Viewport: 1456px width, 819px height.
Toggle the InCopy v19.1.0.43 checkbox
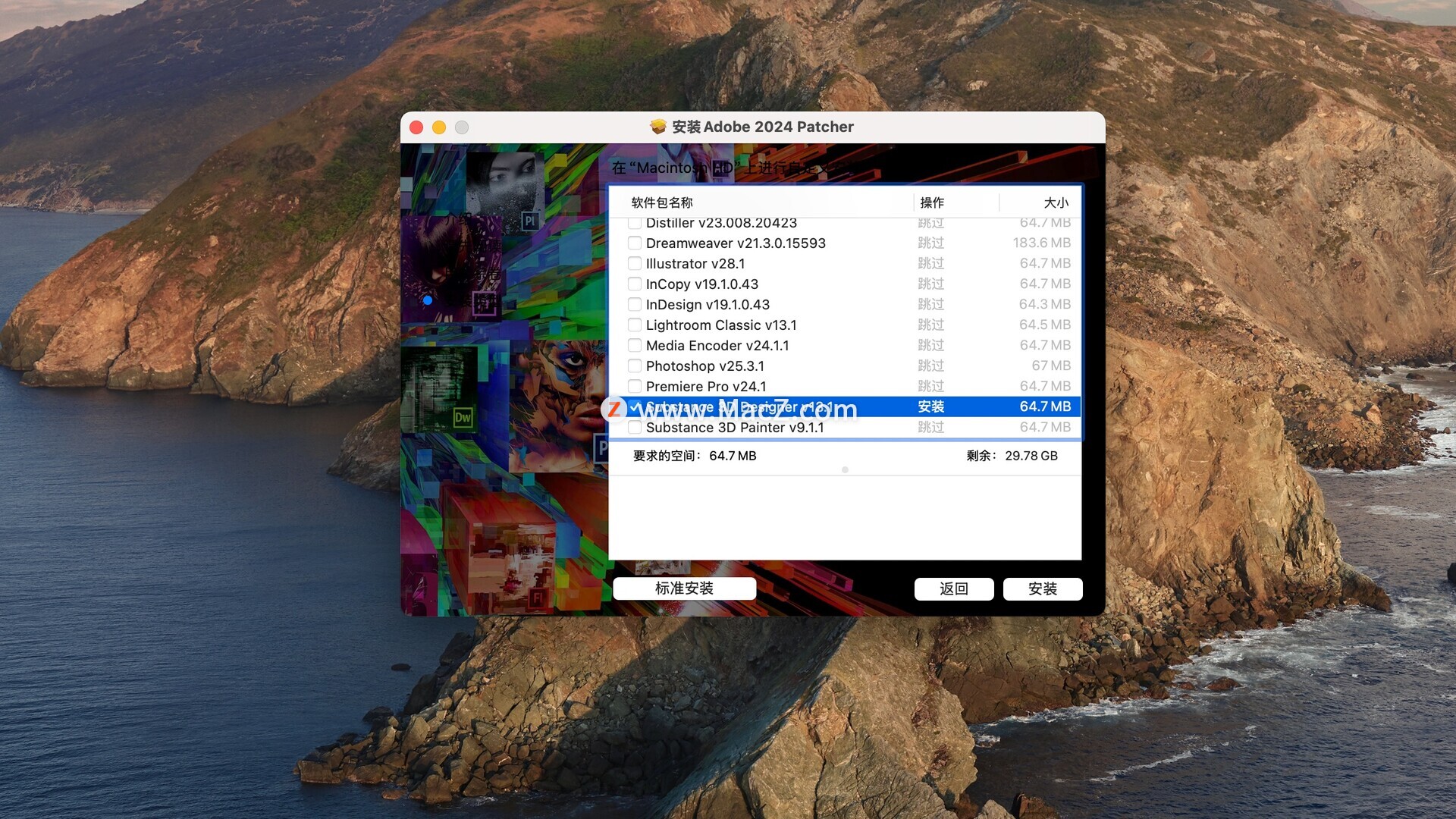tap(635, 284)
